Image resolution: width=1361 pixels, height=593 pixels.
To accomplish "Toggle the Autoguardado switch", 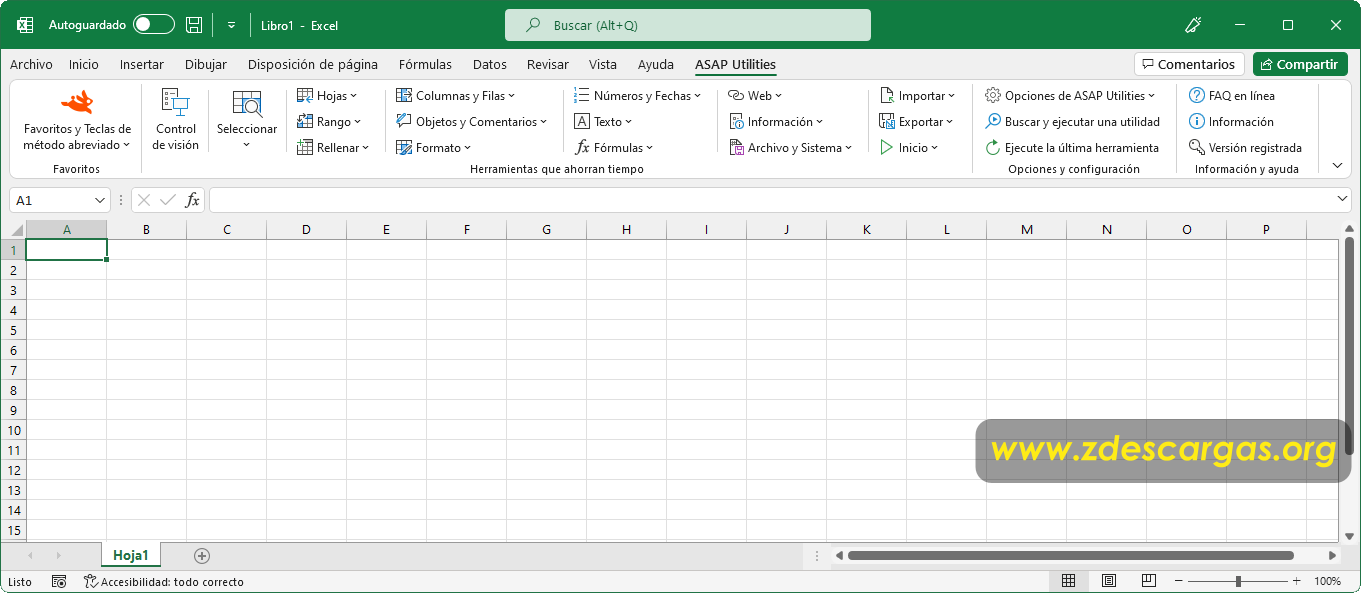I will (153, 25).
